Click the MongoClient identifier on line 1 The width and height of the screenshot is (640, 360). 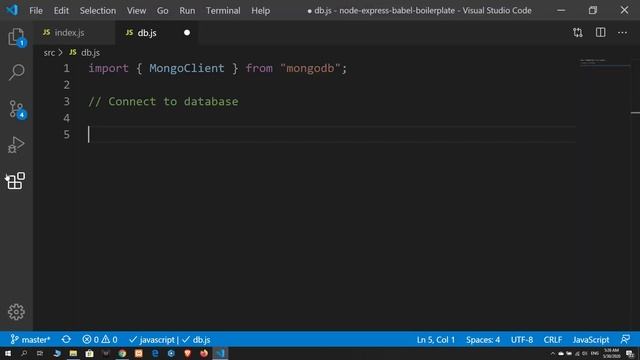(x=187, y=68)
